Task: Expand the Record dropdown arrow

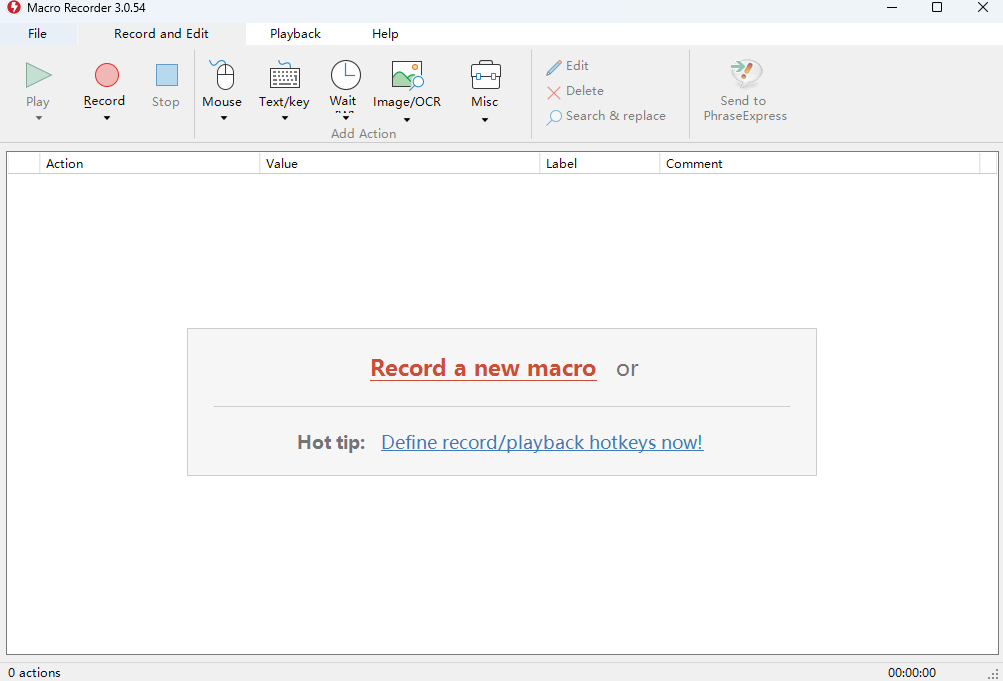Action: pos(105,118)
